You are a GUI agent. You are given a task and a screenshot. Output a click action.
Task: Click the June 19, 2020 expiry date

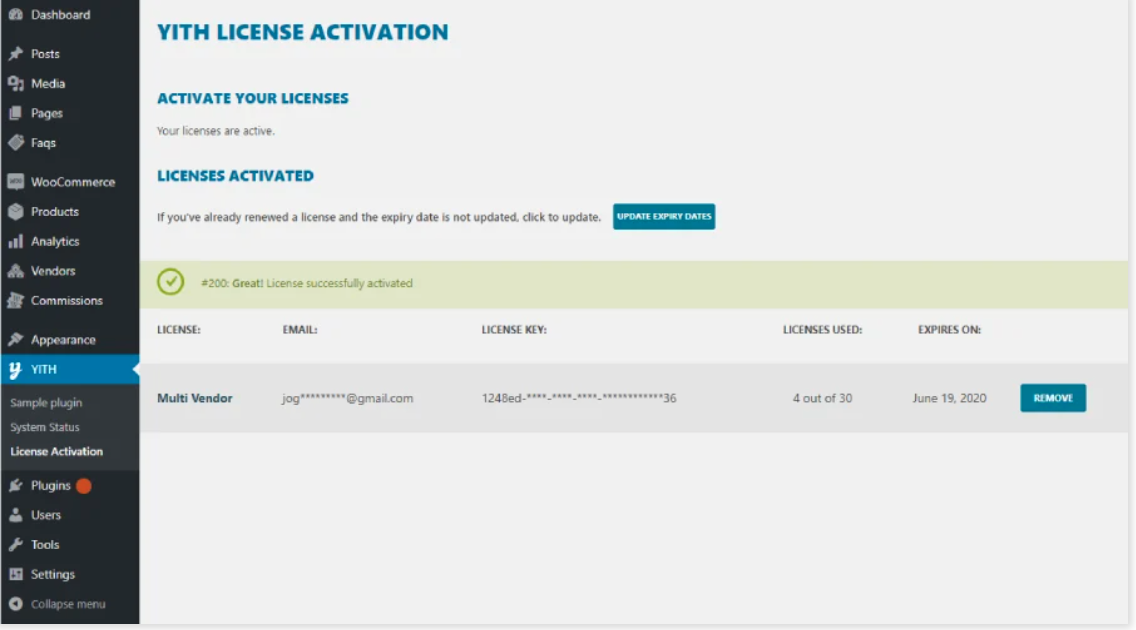coord(949,398)
